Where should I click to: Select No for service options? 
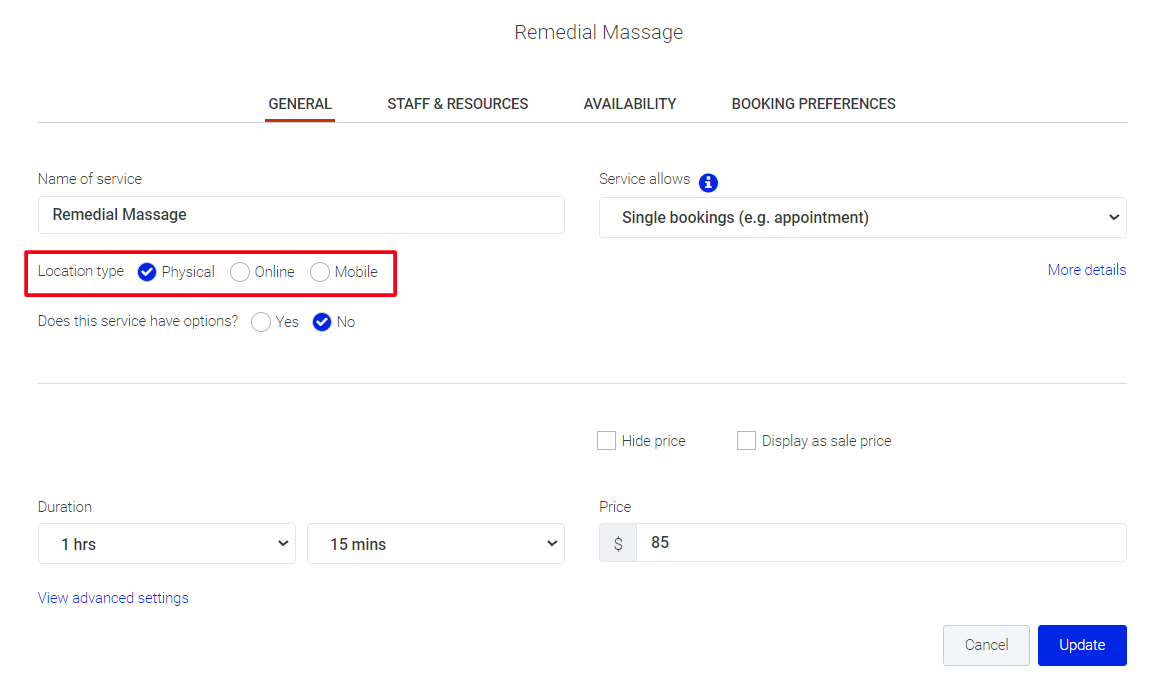[322, 322]
